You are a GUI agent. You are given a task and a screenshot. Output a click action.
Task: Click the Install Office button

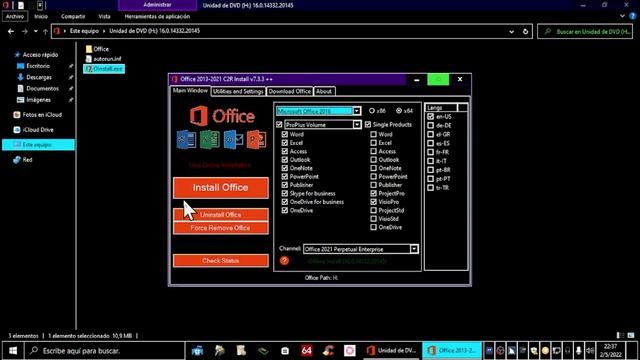pos(221,188)
